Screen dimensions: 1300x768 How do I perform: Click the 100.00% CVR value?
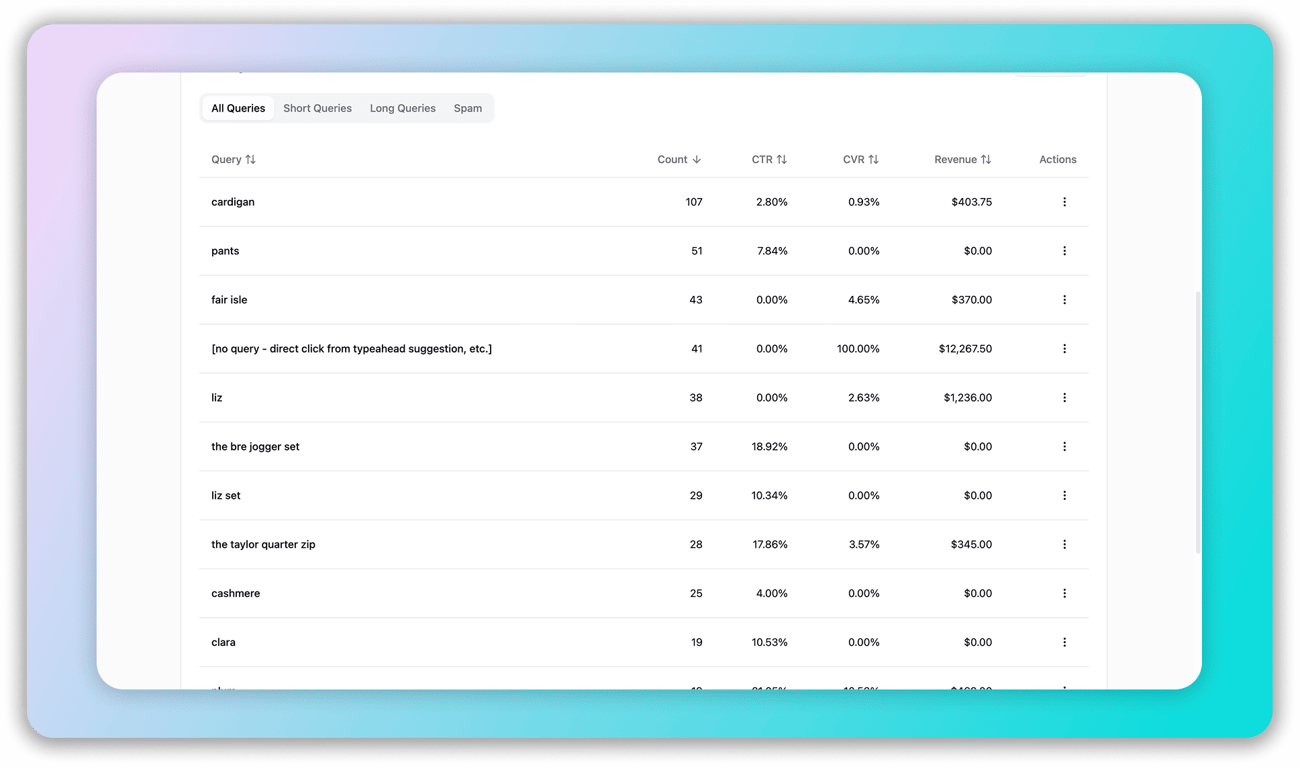[858, 349]
